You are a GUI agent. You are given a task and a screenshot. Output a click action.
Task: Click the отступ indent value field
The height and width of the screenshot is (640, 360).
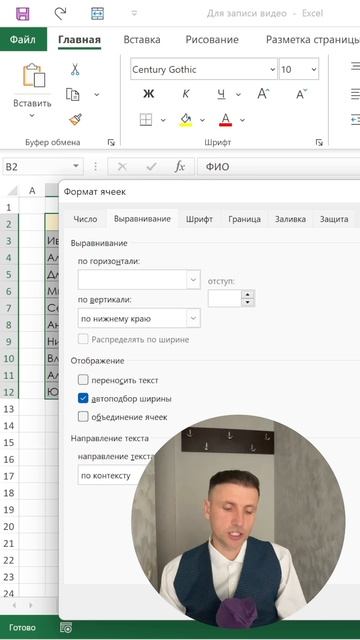point(224,299)
